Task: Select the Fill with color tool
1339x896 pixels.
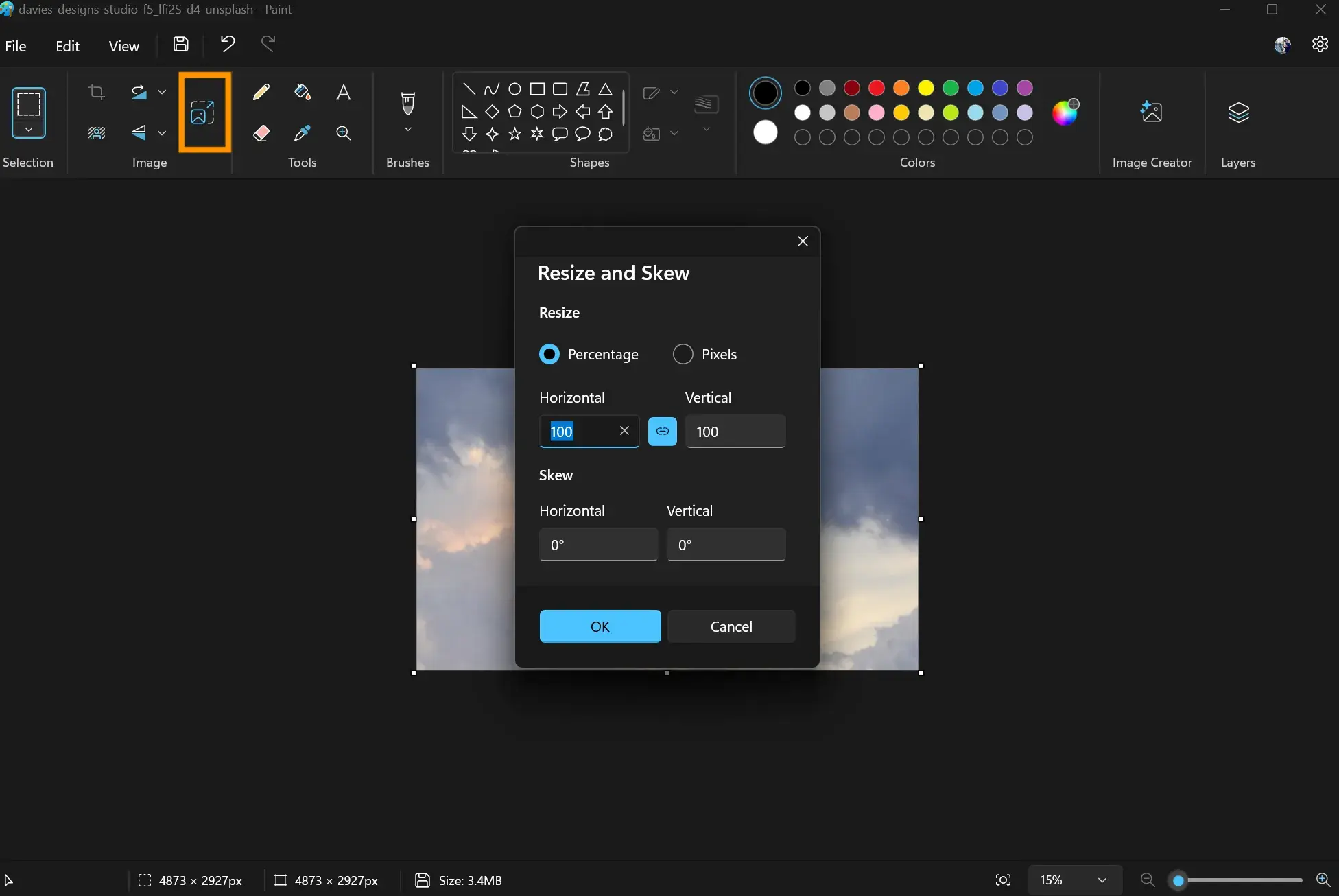Action: [x=303, y=91]
